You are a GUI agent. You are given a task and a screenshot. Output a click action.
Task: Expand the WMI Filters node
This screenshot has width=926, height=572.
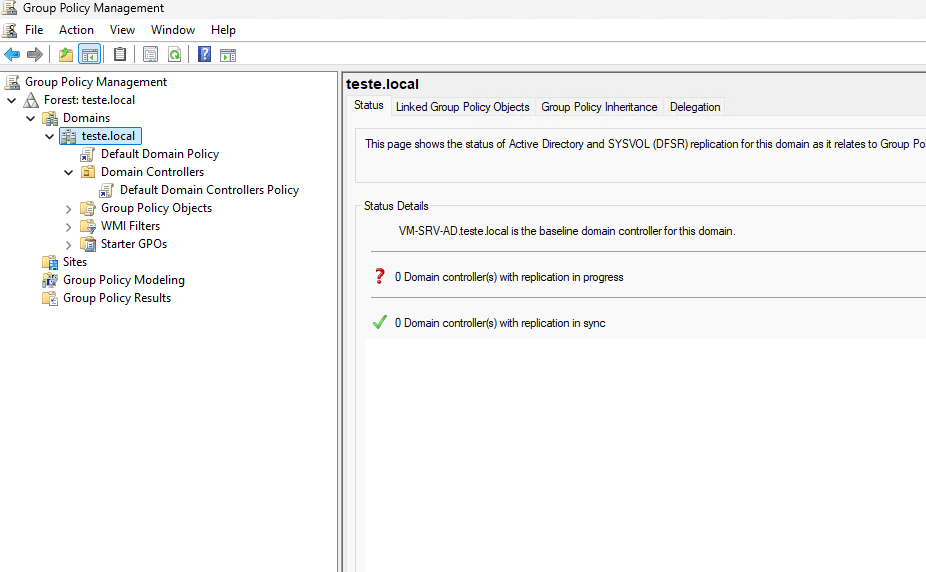[69, 226]
